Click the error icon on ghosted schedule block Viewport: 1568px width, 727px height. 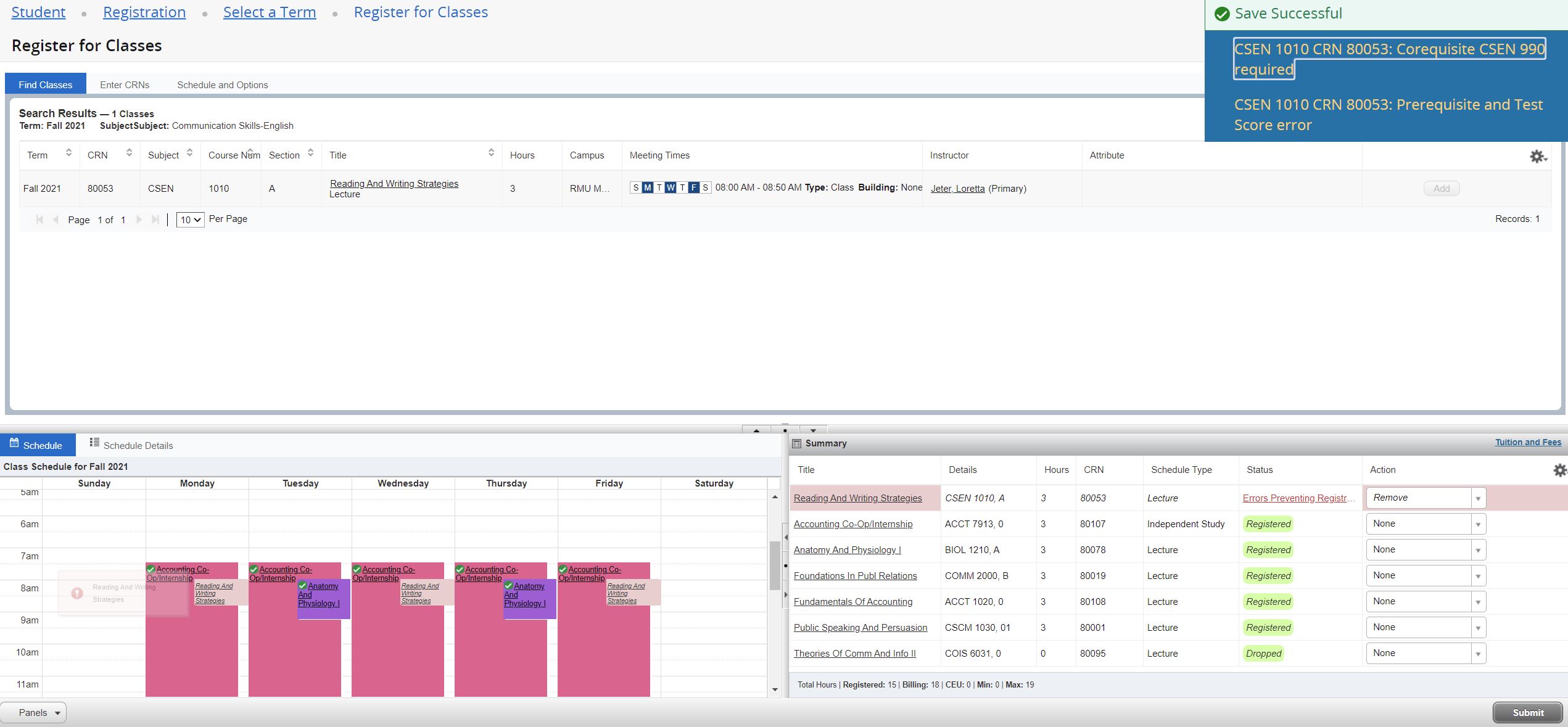pos(77,593)
